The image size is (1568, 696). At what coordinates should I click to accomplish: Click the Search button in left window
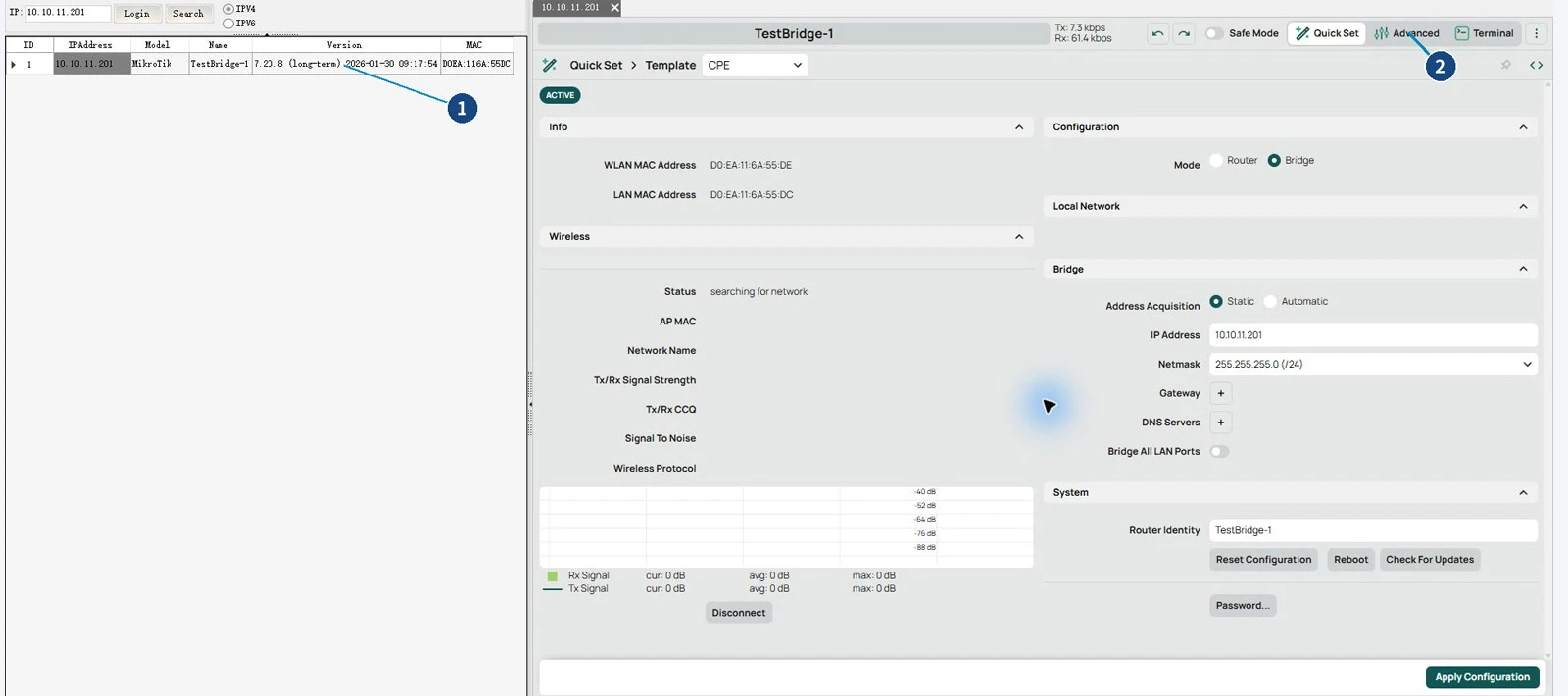[188, 14]
